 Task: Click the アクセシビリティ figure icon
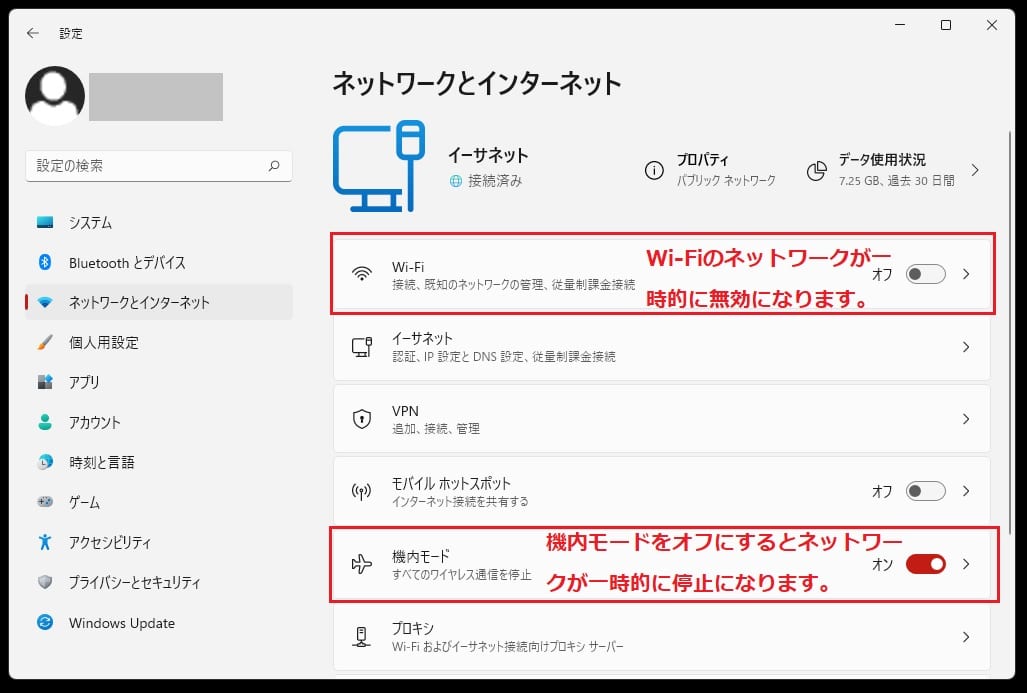[x=45, y=542]
